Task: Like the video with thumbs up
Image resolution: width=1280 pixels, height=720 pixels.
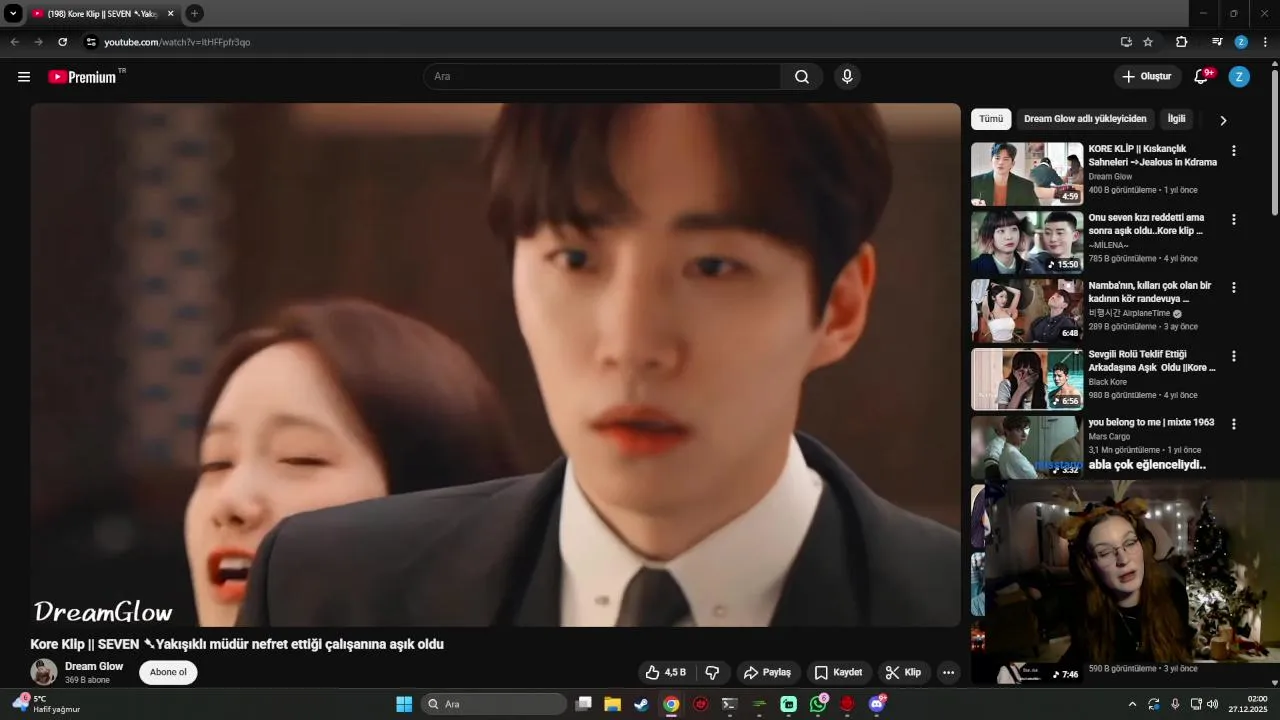Action: pos(665,672)
